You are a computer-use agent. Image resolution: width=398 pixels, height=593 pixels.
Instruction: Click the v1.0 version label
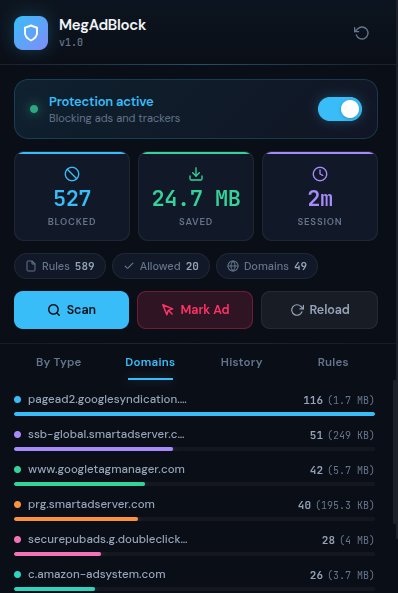click(71, 42)
